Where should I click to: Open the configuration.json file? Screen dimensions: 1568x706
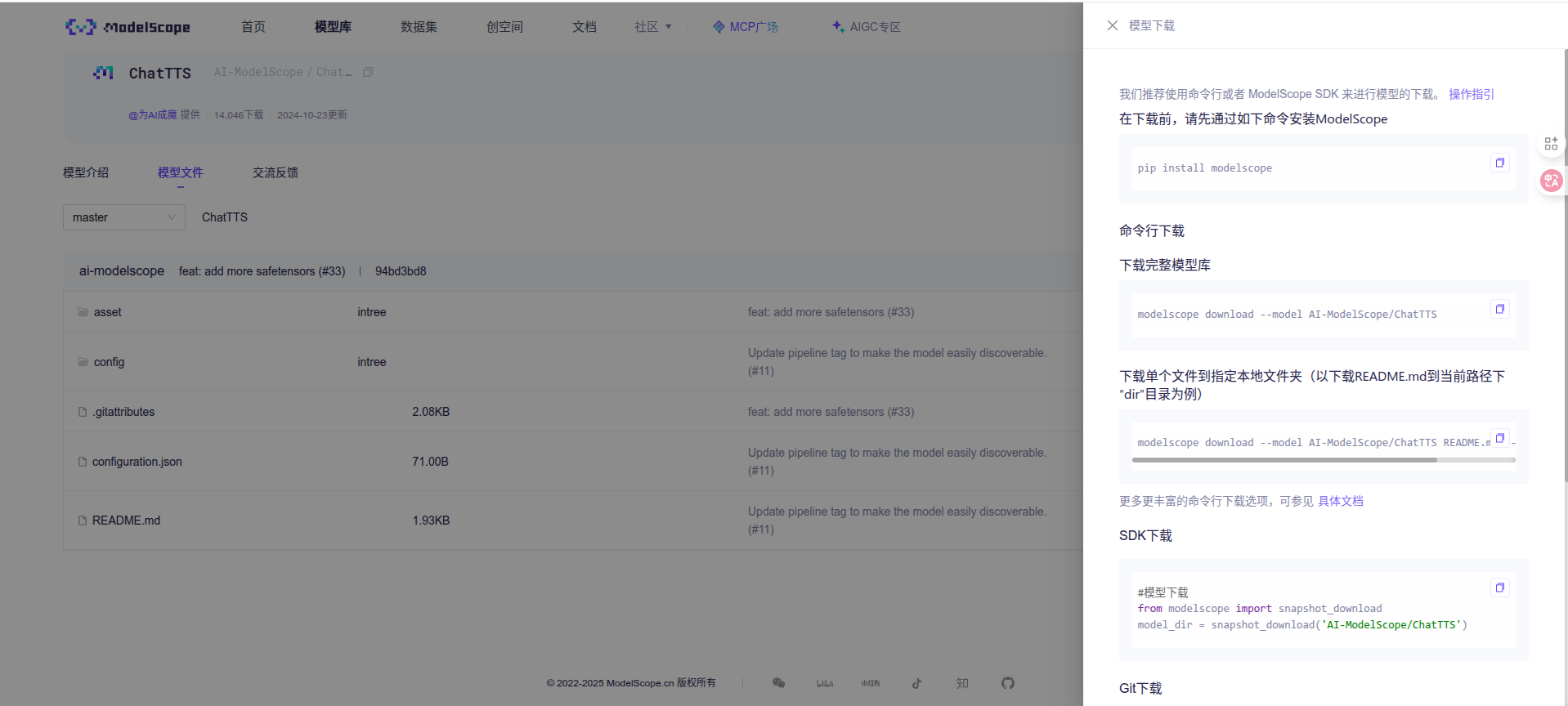[x=137, y=462]
